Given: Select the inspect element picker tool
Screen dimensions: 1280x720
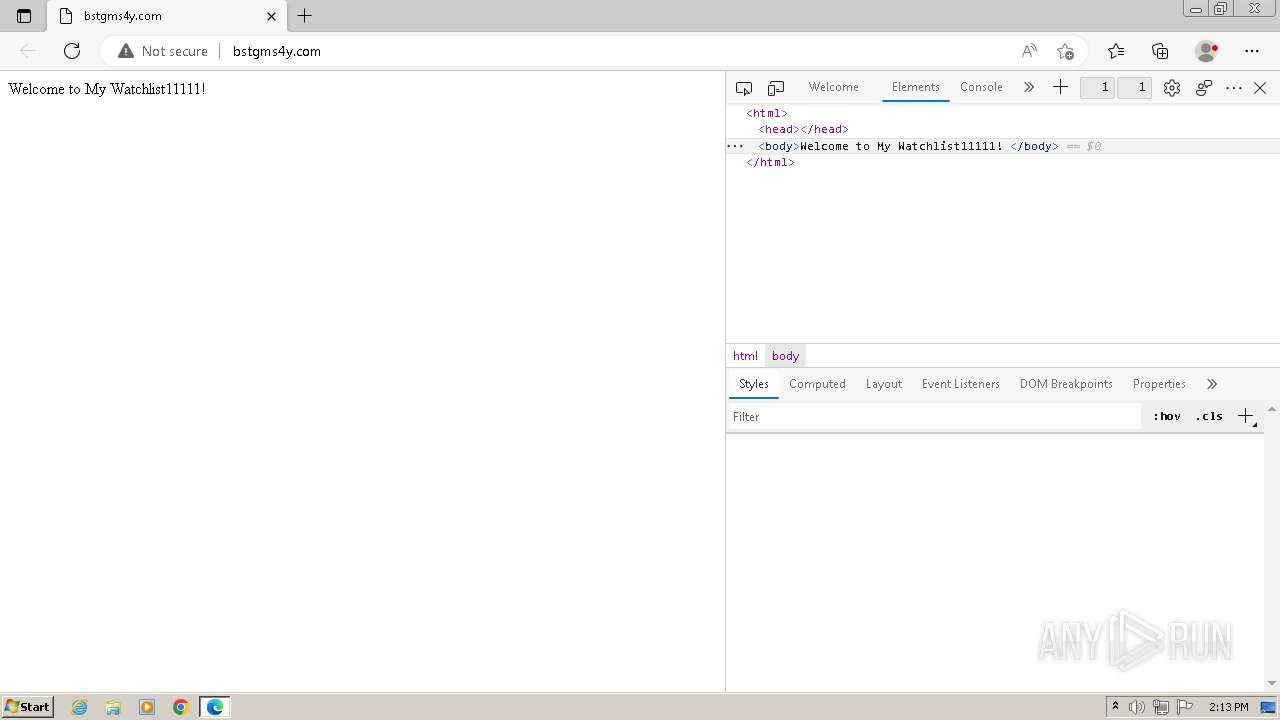Looking at the screenshot, I should pos(743,88).
